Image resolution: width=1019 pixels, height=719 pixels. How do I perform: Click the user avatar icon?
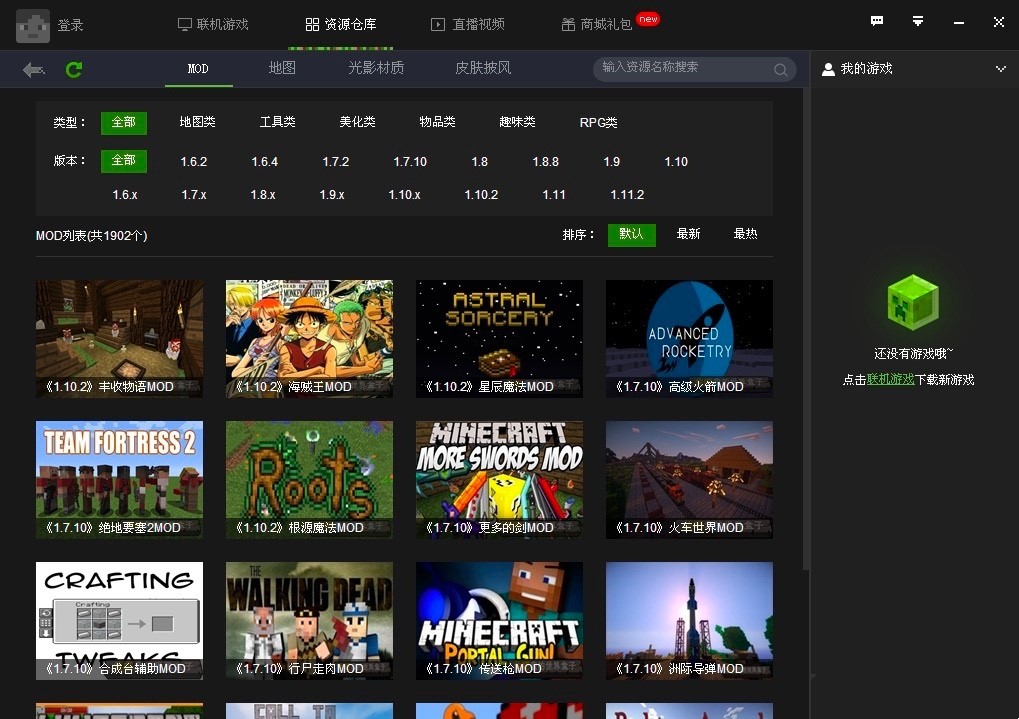point(33,25)
